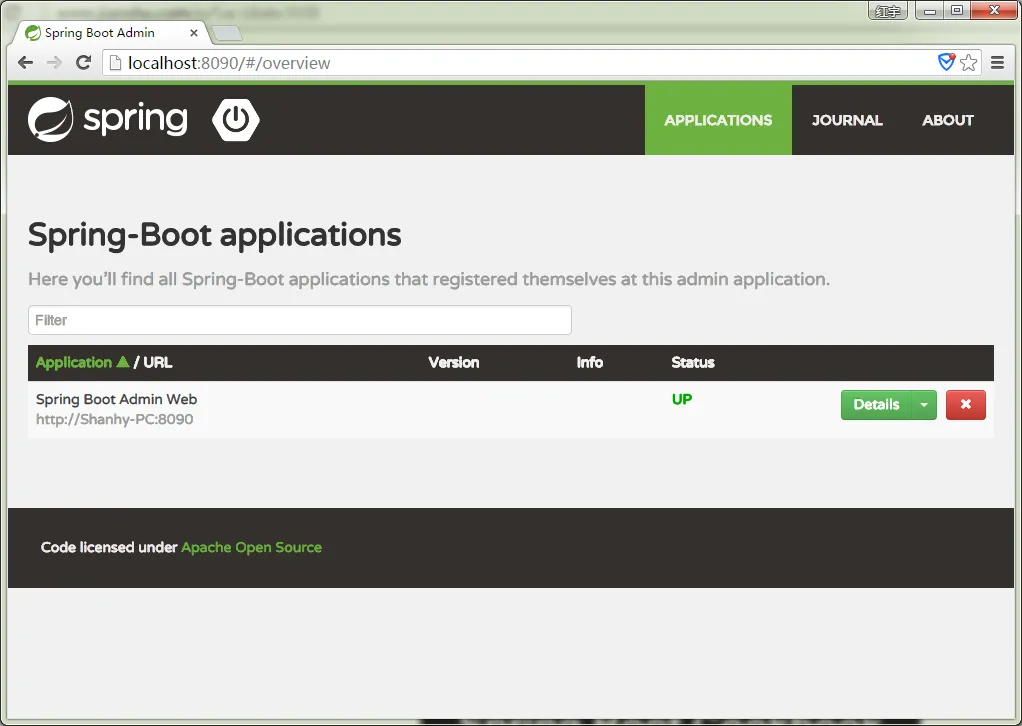Click the Details button
The width and height of the screenshot is (1022, 726).
tap(876, 405)
